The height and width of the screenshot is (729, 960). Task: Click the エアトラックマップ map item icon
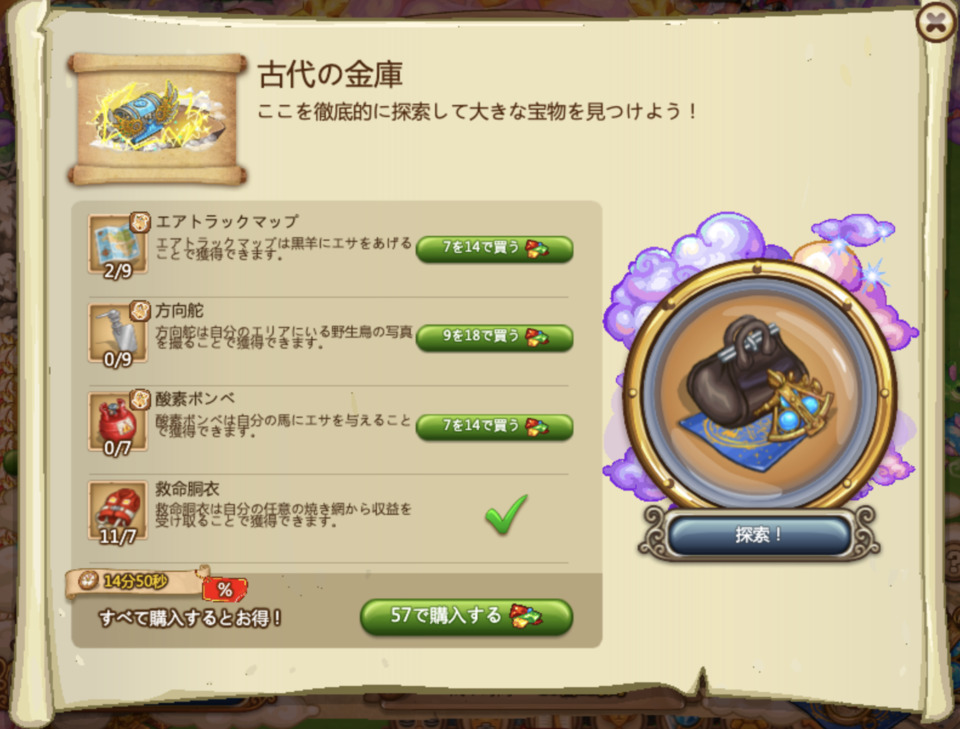(118, 244)
